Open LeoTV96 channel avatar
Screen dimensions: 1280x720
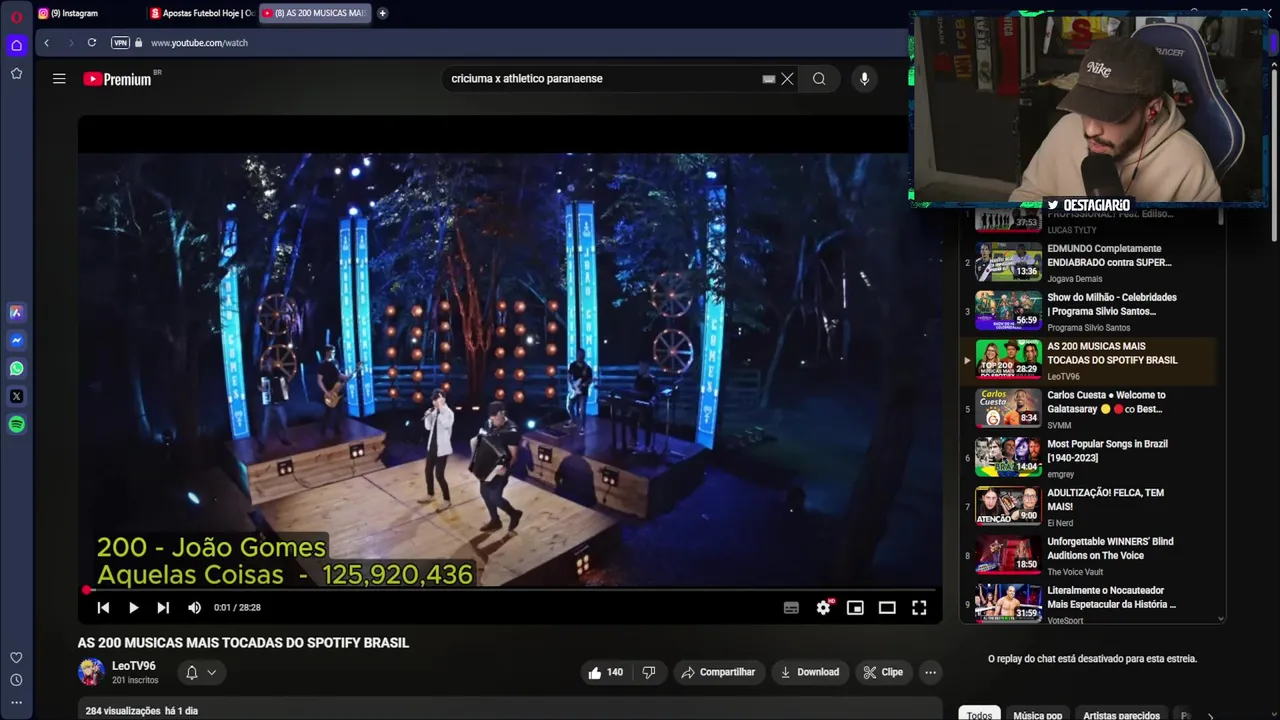pos(91,672)
